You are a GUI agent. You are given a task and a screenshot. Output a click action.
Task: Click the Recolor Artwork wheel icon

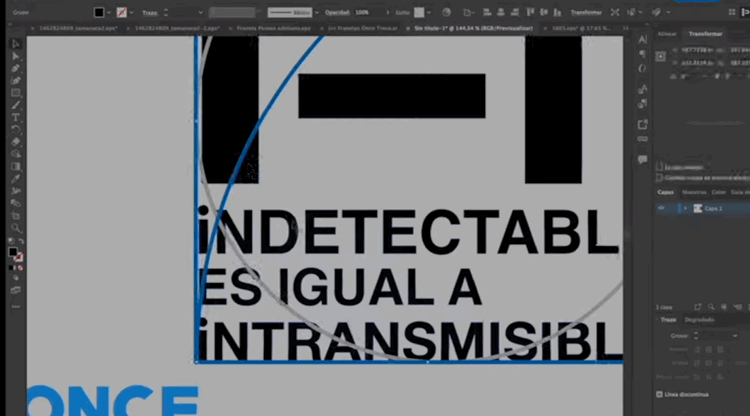click(446, 12)
